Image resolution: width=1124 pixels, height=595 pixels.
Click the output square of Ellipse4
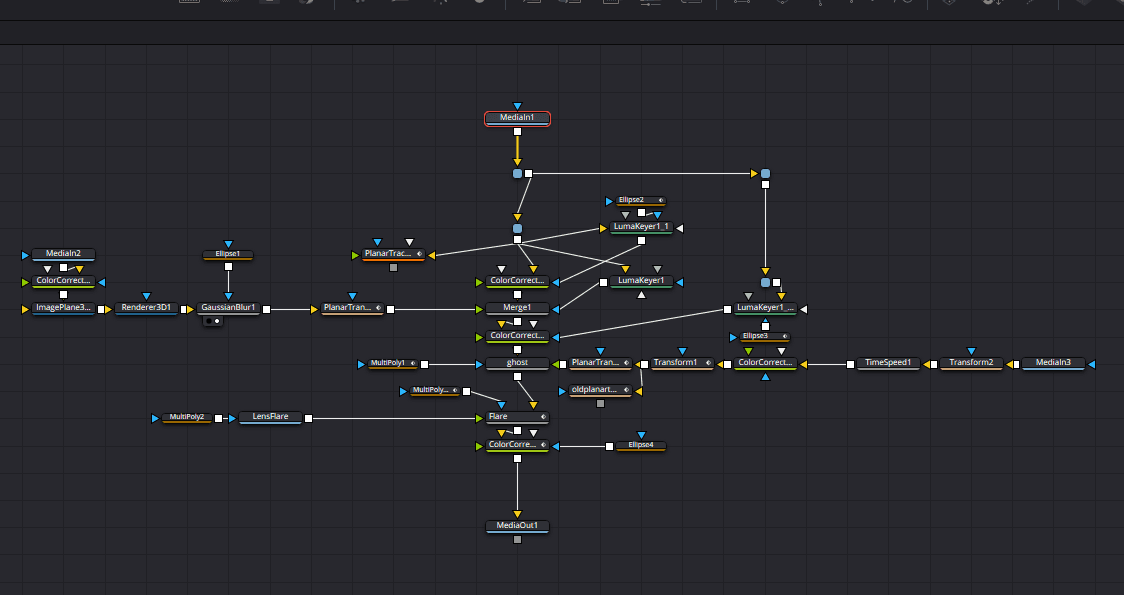pos(609,447)
